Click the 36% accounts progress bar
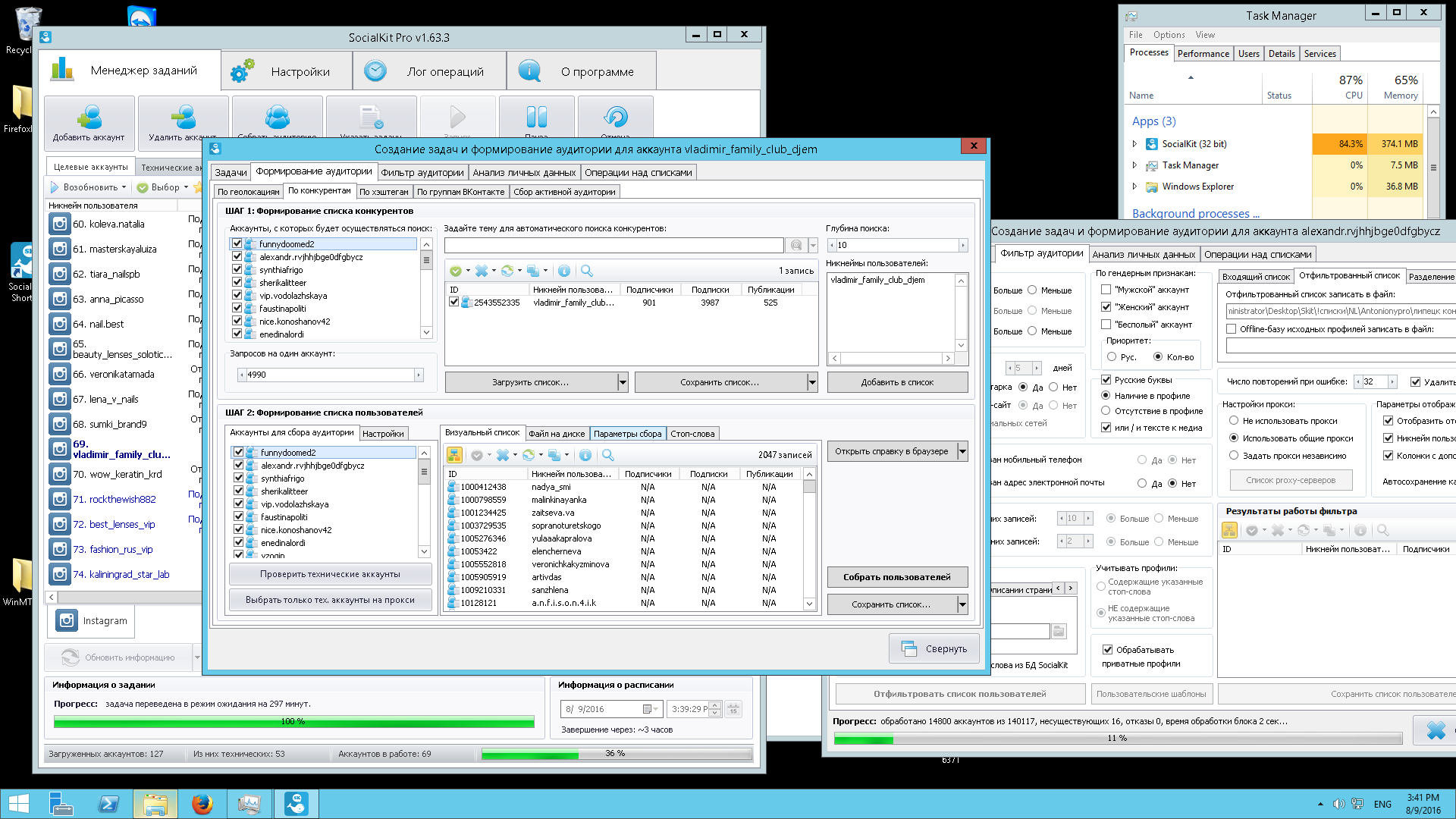 (x=616, y=754)
